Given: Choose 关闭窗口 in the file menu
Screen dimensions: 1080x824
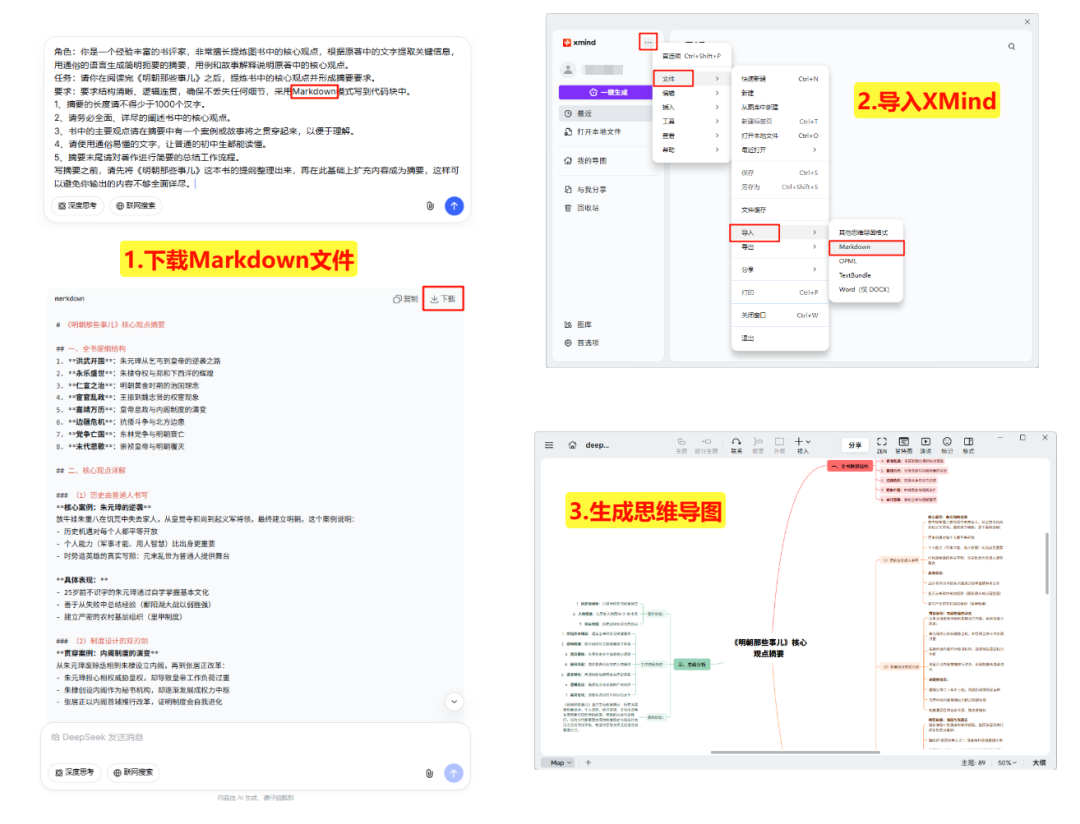Looking at the screenshot, I should [x=780, y=316].
